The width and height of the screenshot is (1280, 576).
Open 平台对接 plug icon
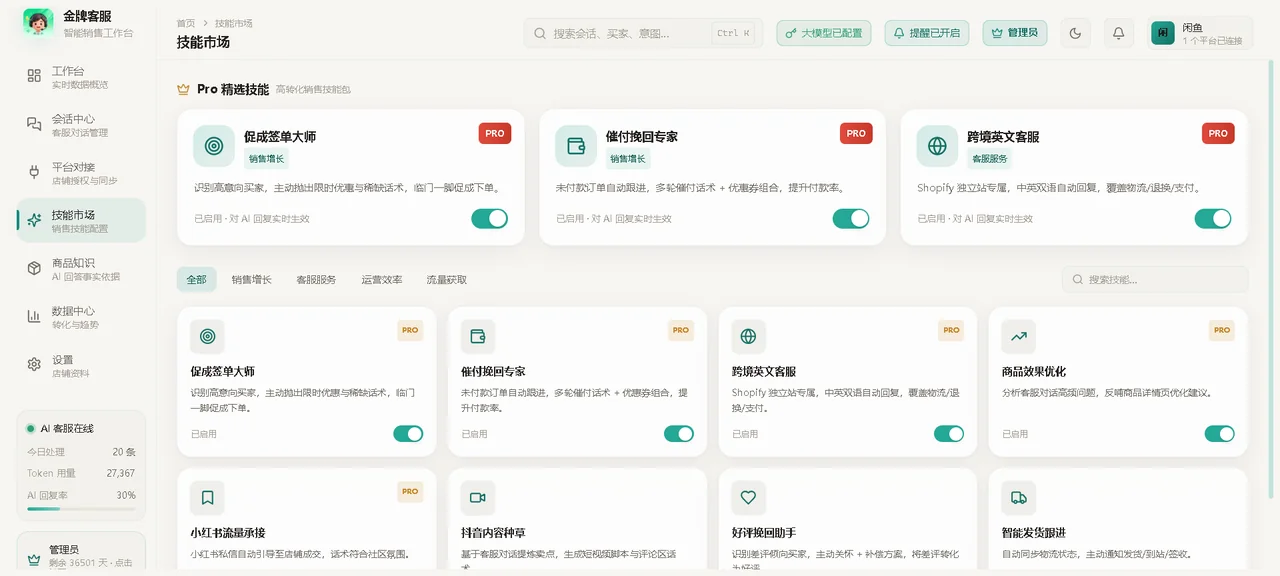tap(34, 172)
